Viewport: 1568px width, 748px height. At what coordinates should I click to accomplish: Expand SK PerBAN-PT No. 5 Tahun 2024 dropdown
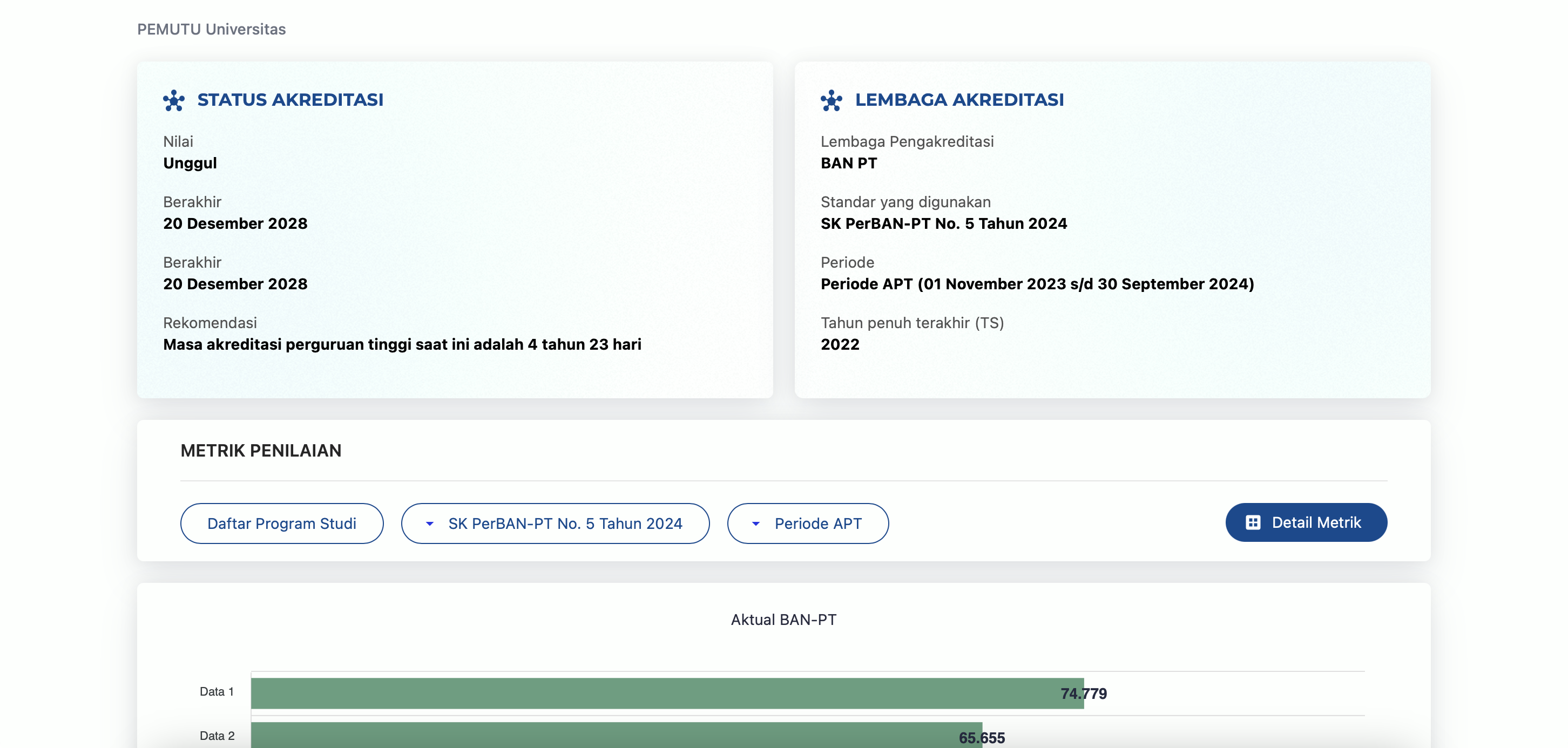564,523
